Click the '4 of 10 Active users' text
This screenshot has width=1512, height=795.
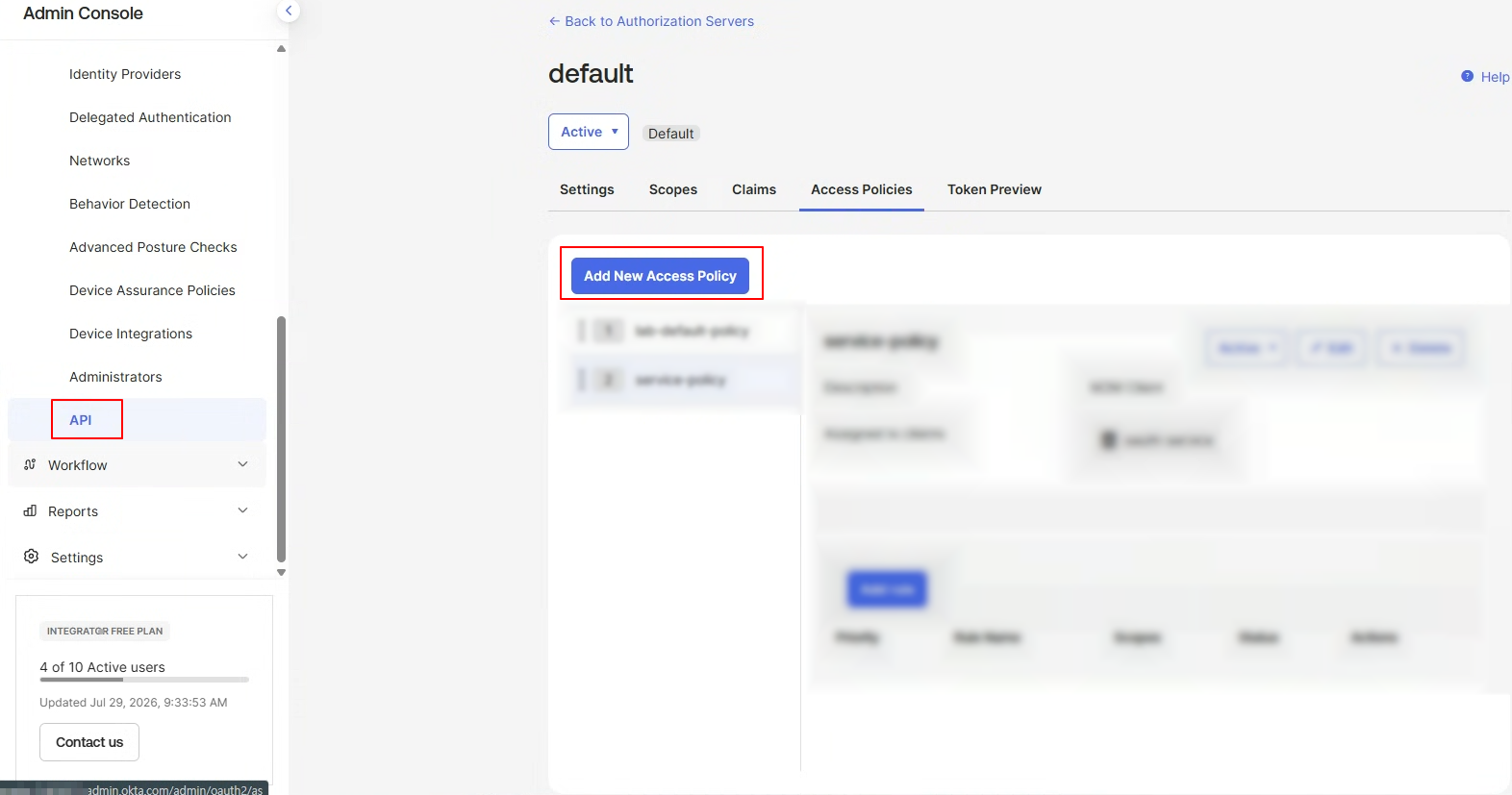coord(102,667)
